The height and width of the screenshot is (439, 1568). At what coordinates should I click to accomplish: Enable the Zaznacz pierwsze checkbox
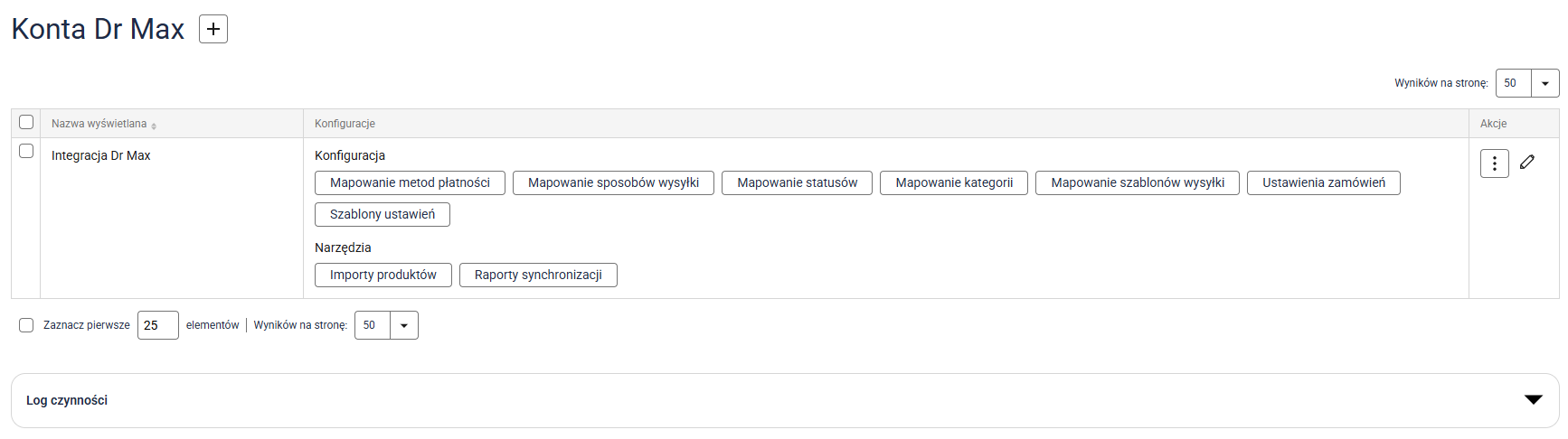coord(26,325)
